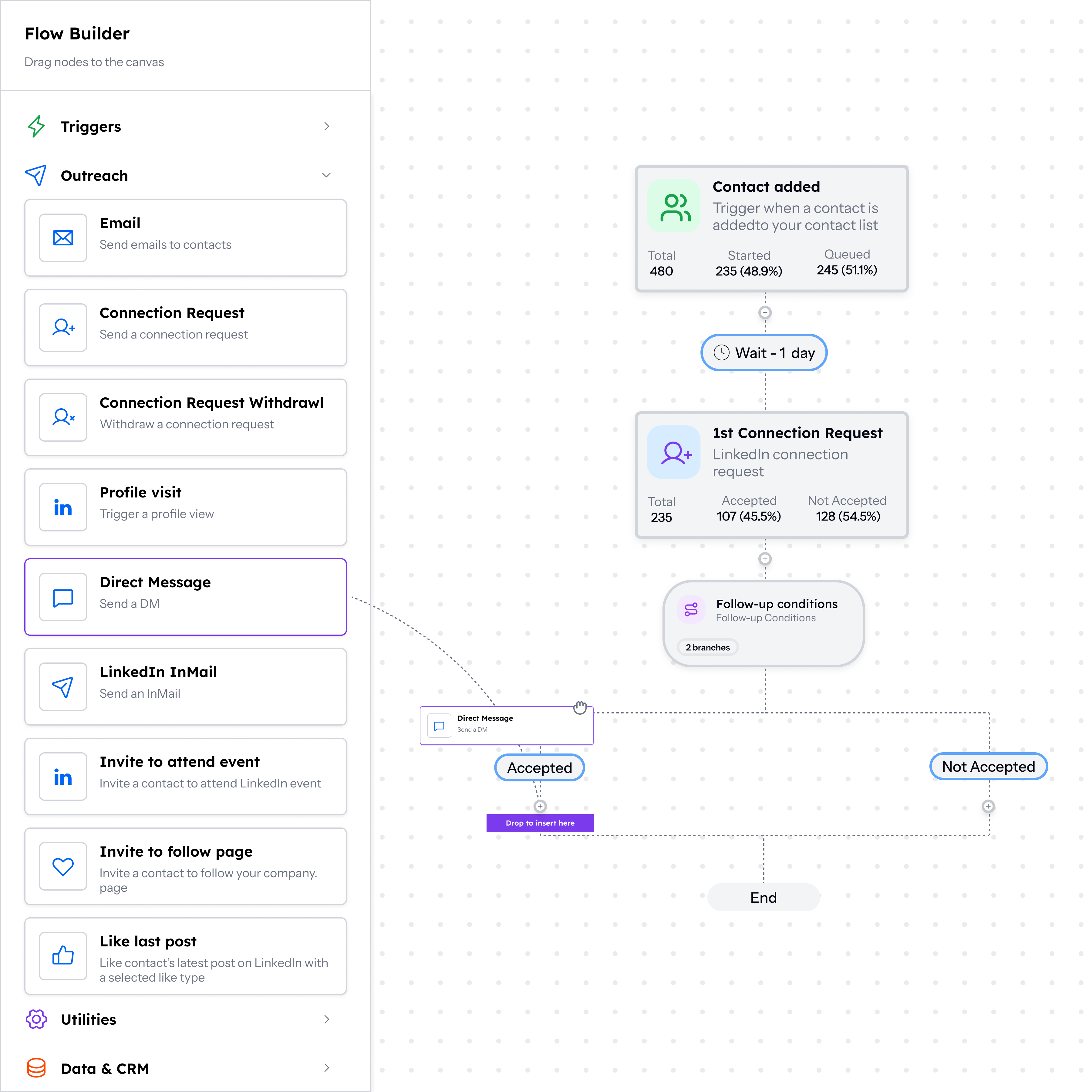The image size is (1092, 1092).
Task: Click the End node
Action: (x=763, y=898)
